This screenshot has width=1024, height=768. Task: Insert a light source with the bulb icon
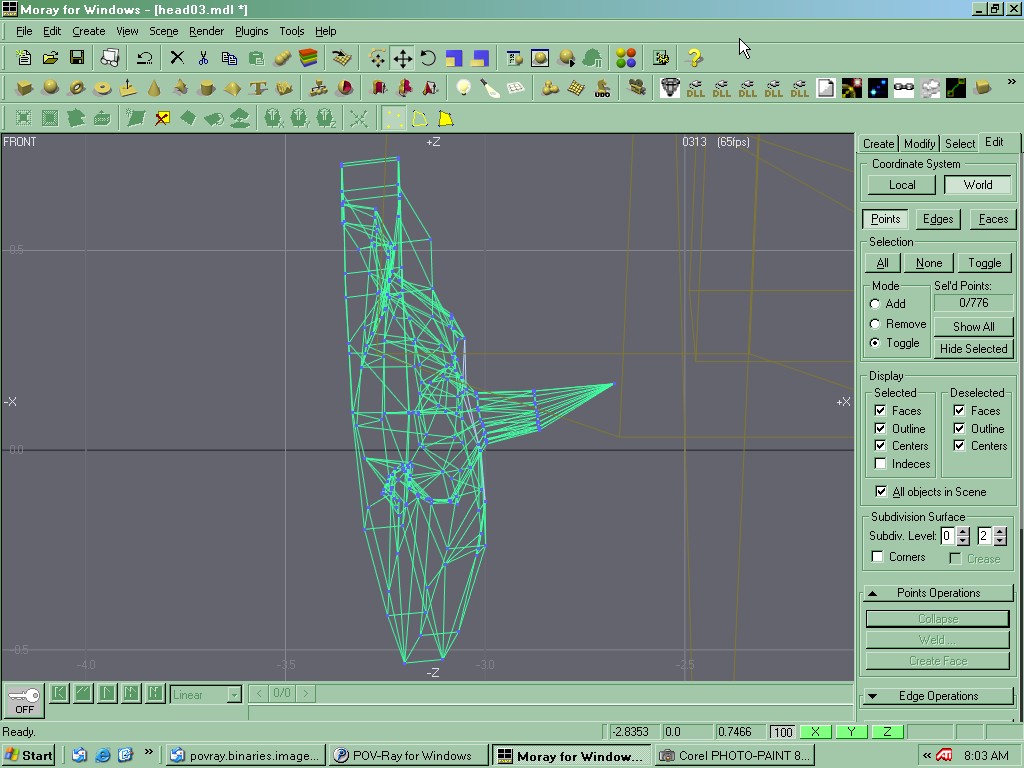coord(463,88)
